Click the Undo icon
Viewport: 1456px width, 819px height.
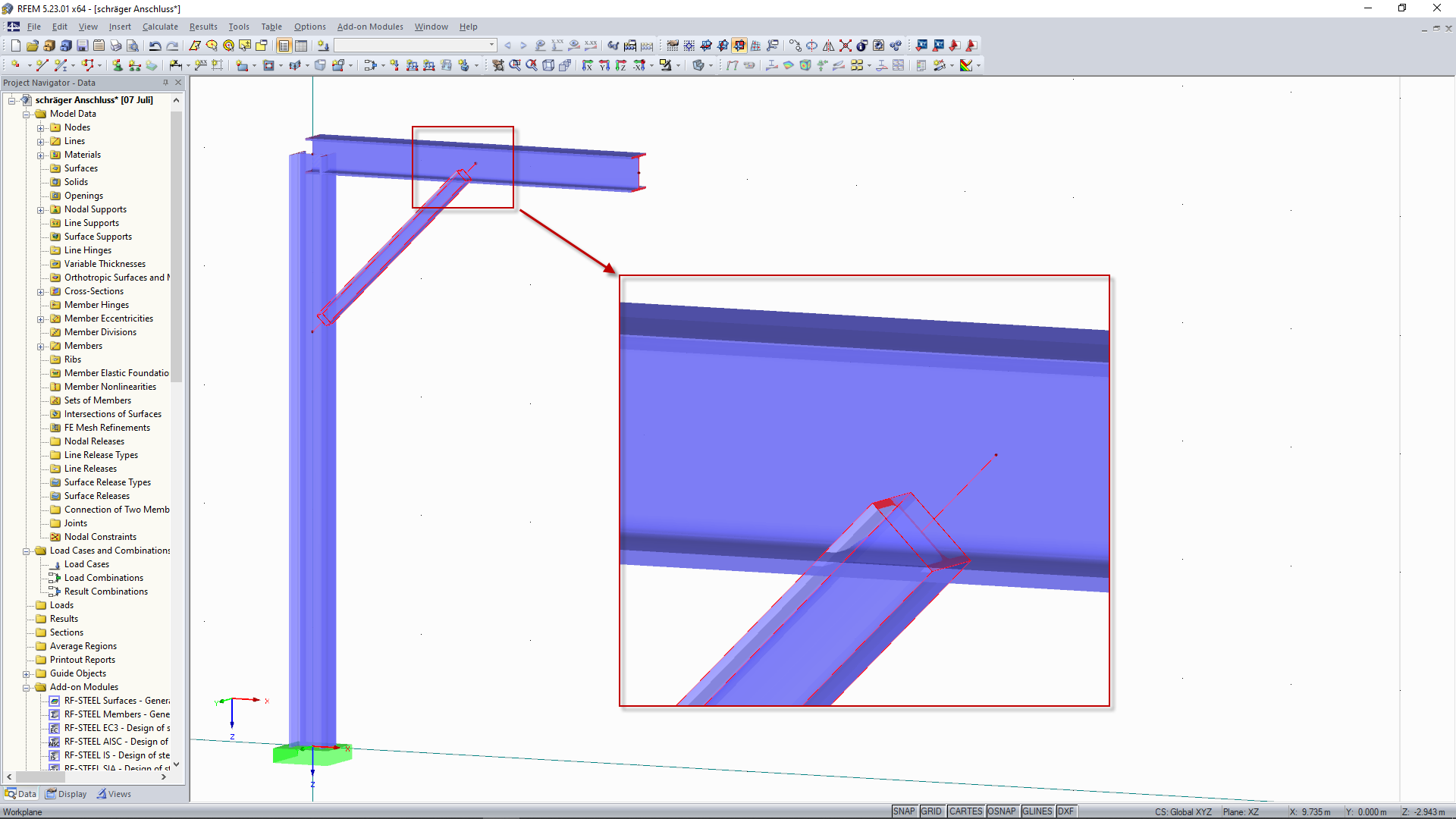155,45
